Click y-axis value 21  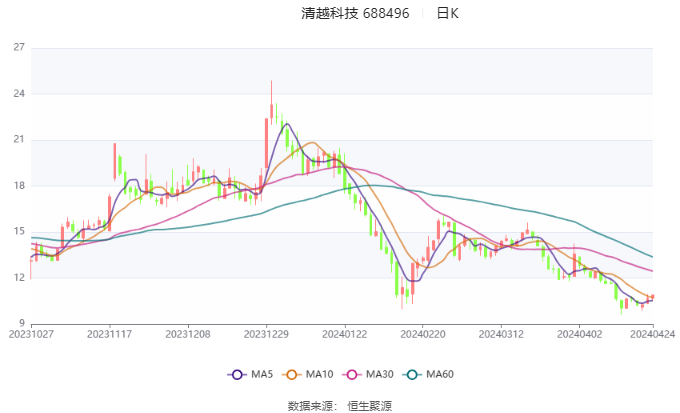(19, 140)
